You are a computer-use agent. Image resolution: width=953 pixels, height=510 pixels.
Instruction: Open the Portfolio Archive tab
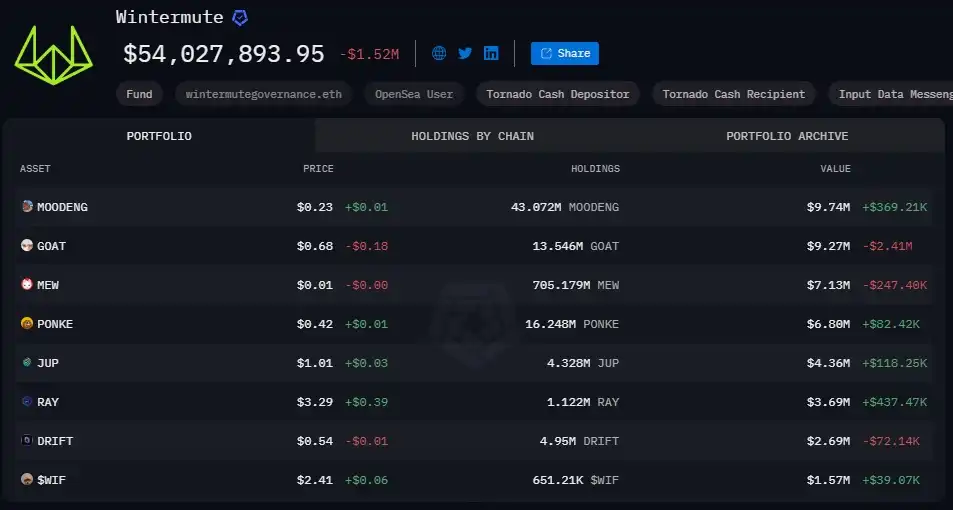click(786, 136)
